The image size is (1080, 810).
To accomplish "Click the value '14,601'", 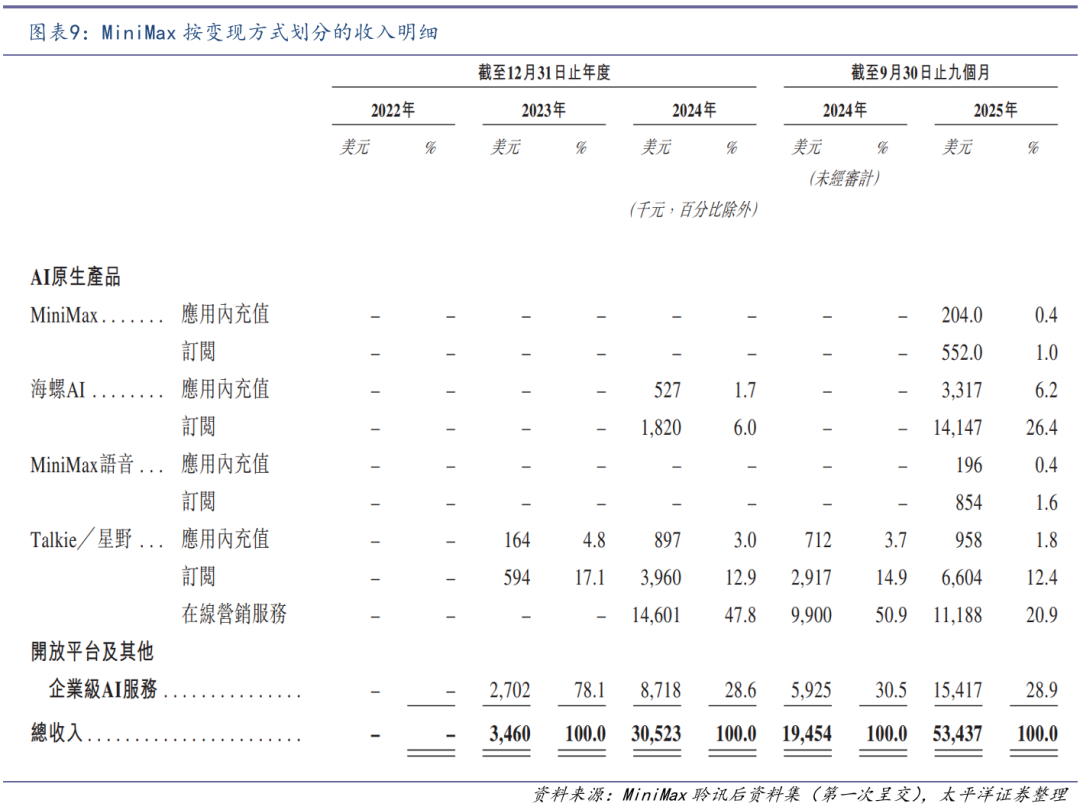I will click(656, 615).
